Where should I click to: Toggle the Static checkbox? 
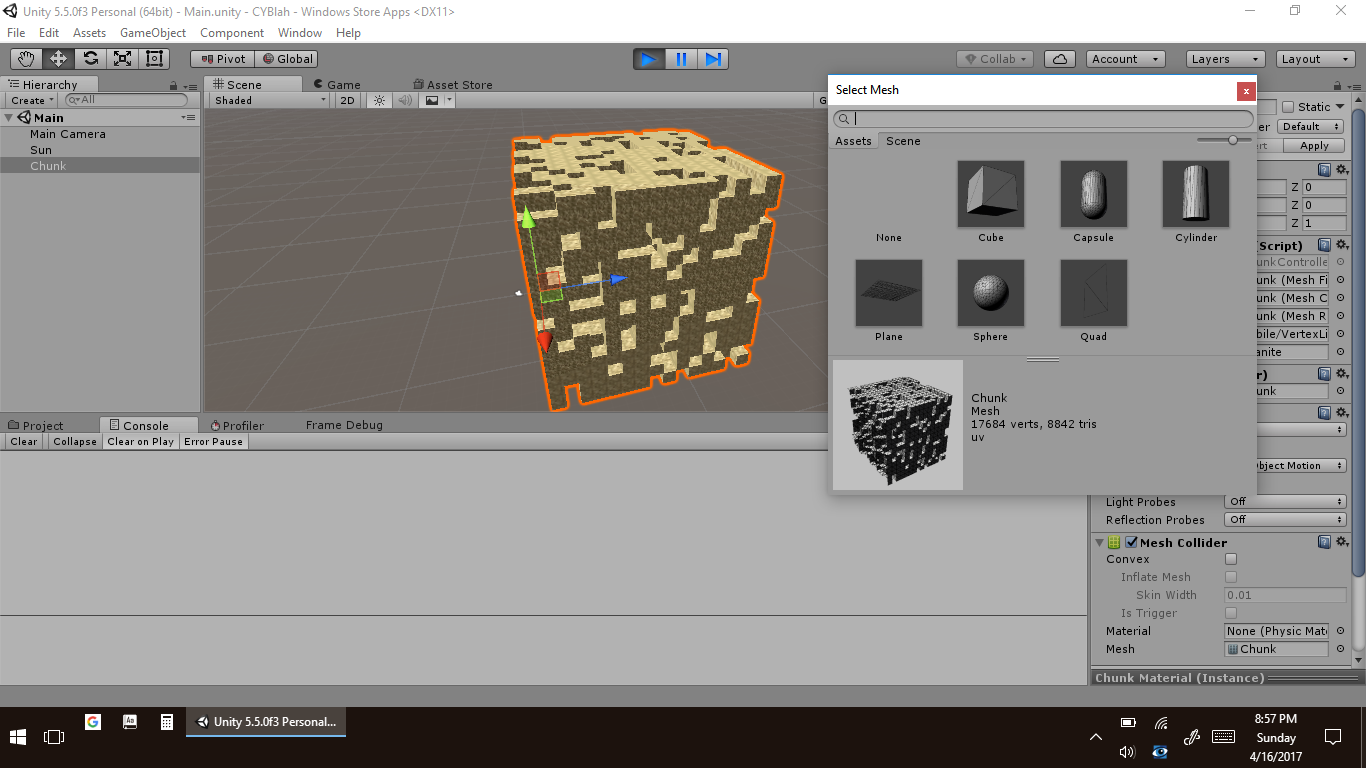pyautogui.click(x=1288, y=107)
